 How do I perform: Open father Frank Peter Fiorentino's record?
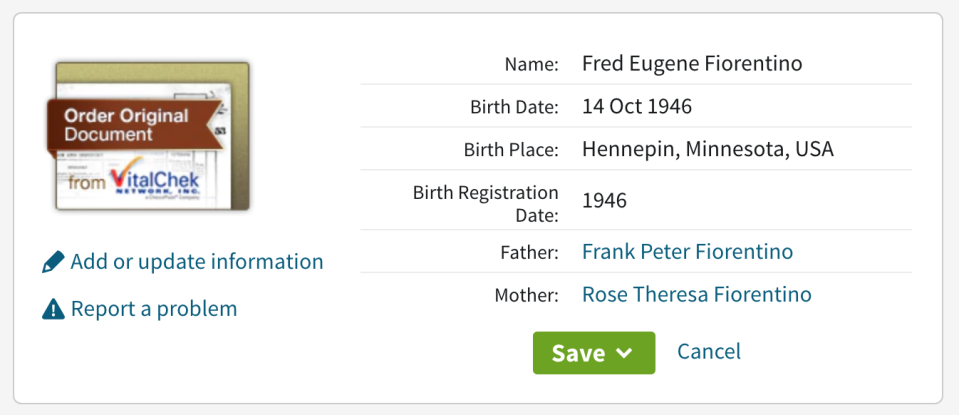point(687,251)
